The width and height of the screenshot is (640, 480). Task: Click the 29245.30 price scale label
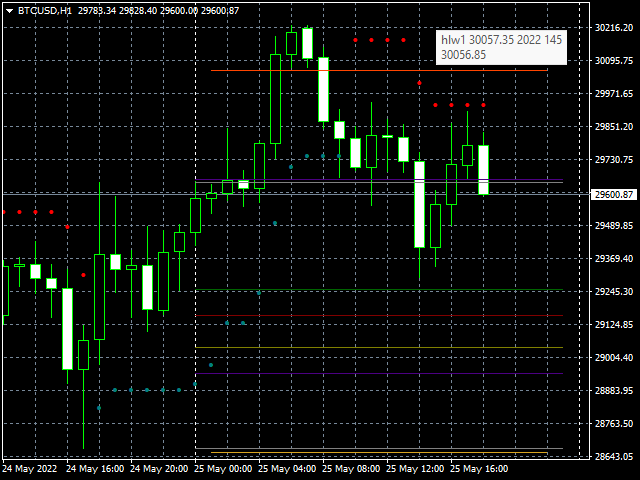[x=614, y=292]
